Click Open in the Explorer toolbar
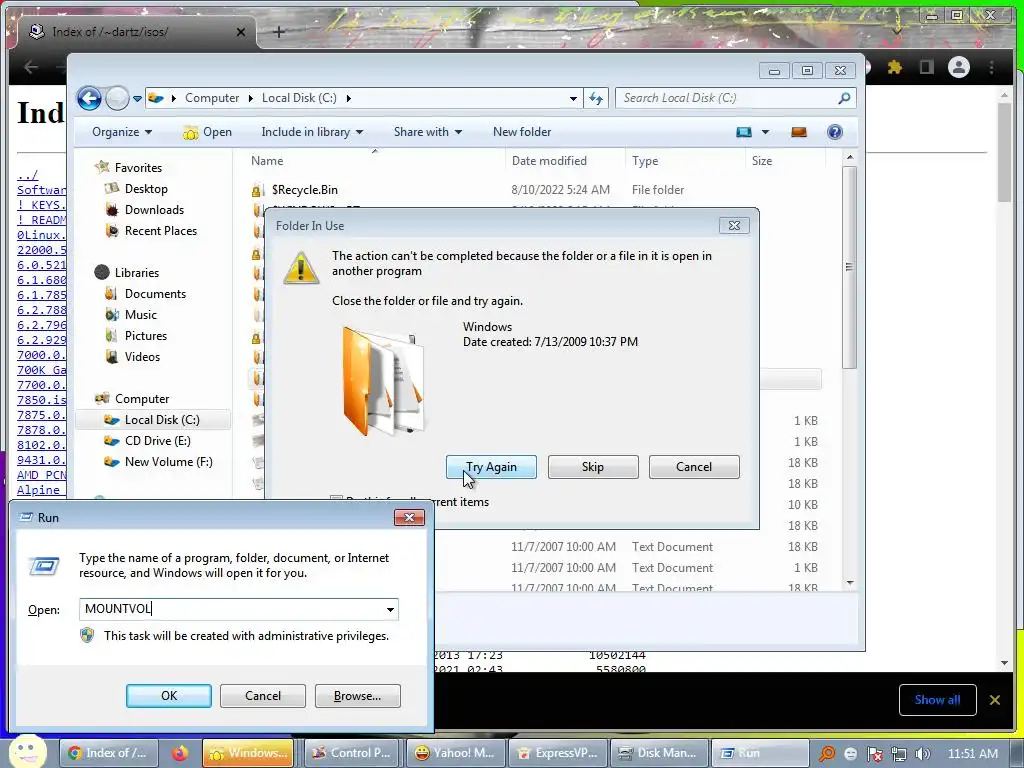 (208, 132)
